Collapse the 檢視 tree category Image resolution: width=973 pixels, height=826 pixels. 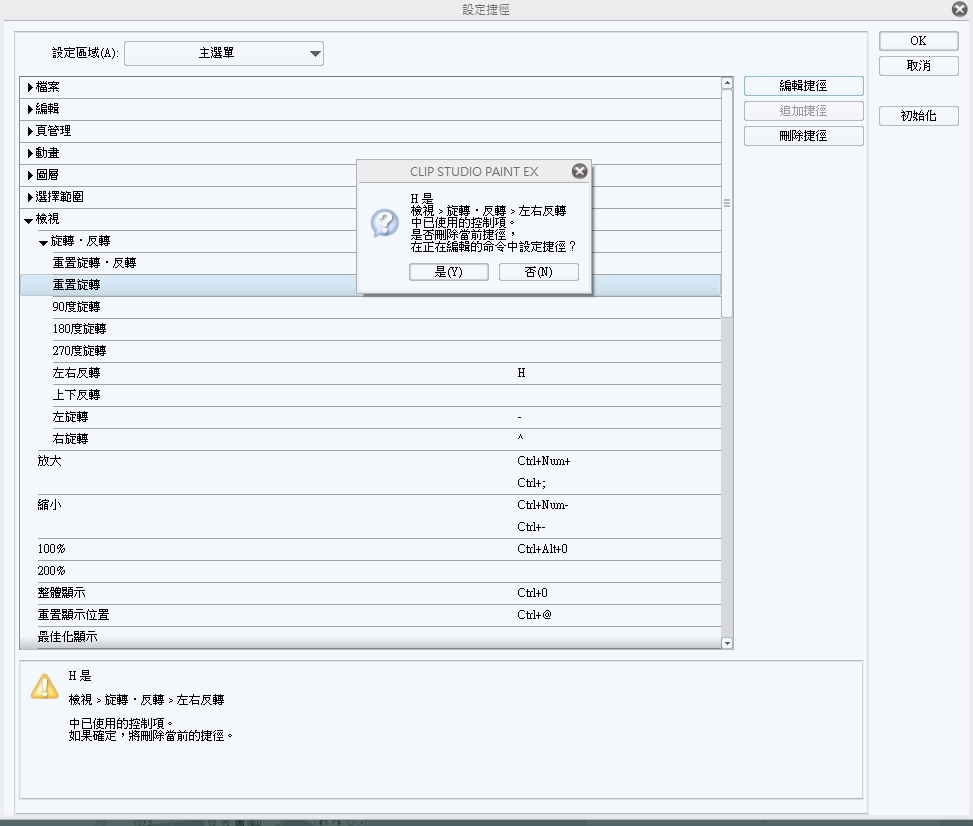(x=29, y=220)
